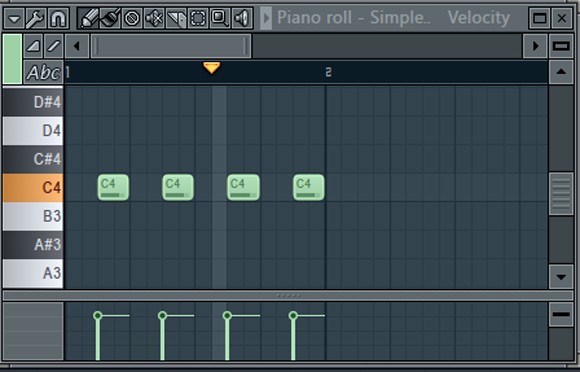Image resolution: width=580 pixels, height=372 pixels.
Task: Toggle the portamento triangle button
Action: coord(33,46)
